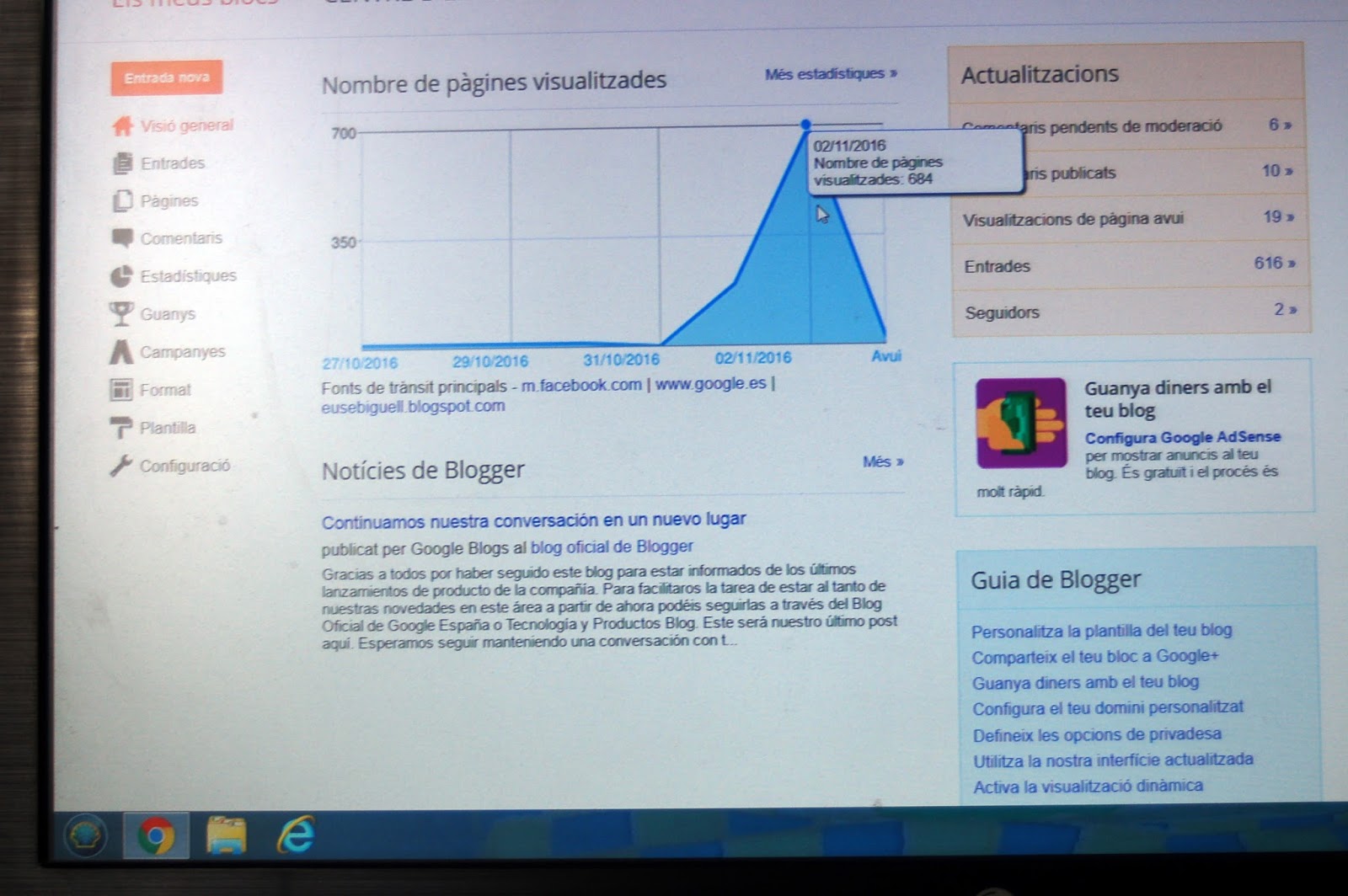Open Més estadístiques link
The height and width of the screenshot is (896, 1348).
pos(831,74)
